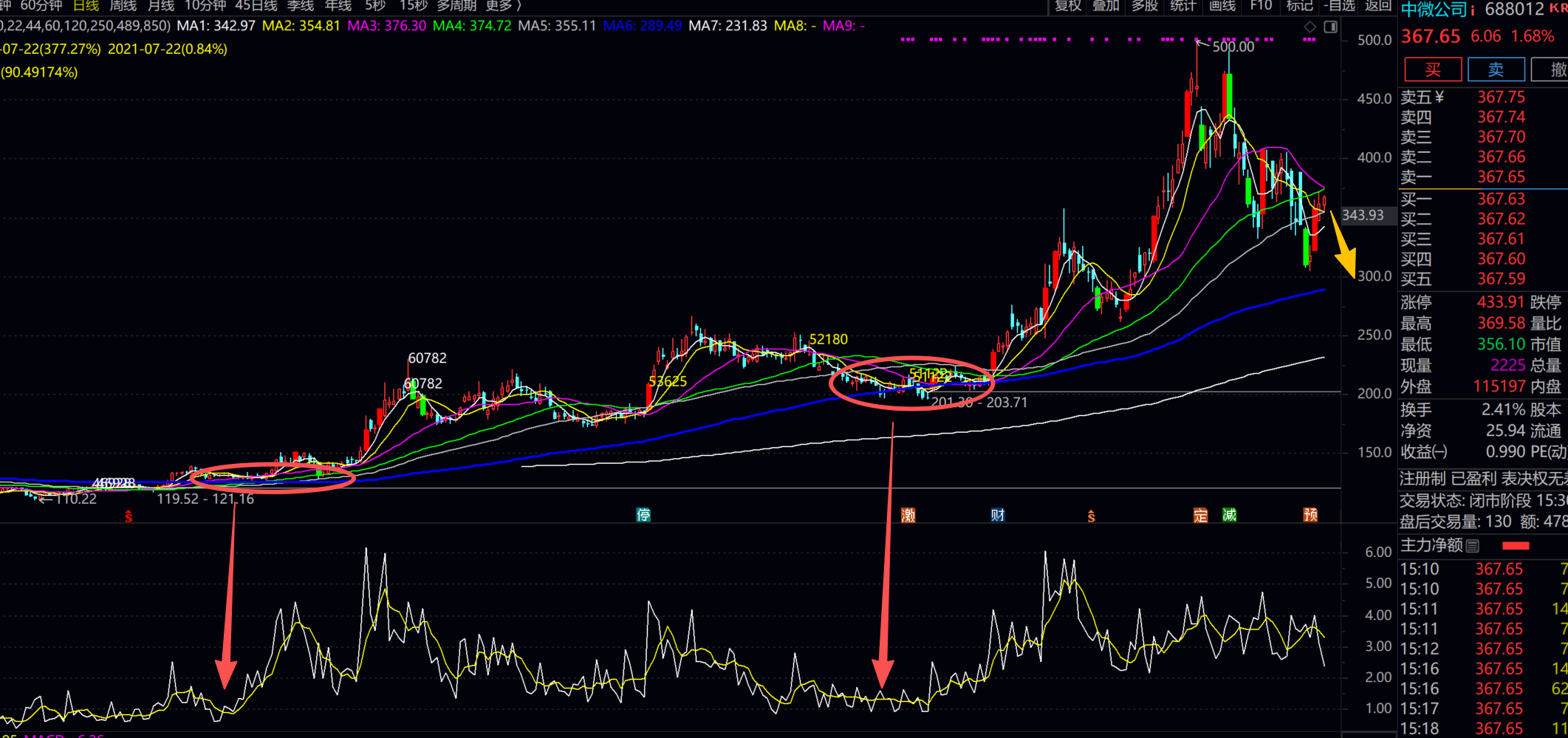1568x738 pixels.
Task: Toggle the side panel layout icon
Action: point(1330,27)
